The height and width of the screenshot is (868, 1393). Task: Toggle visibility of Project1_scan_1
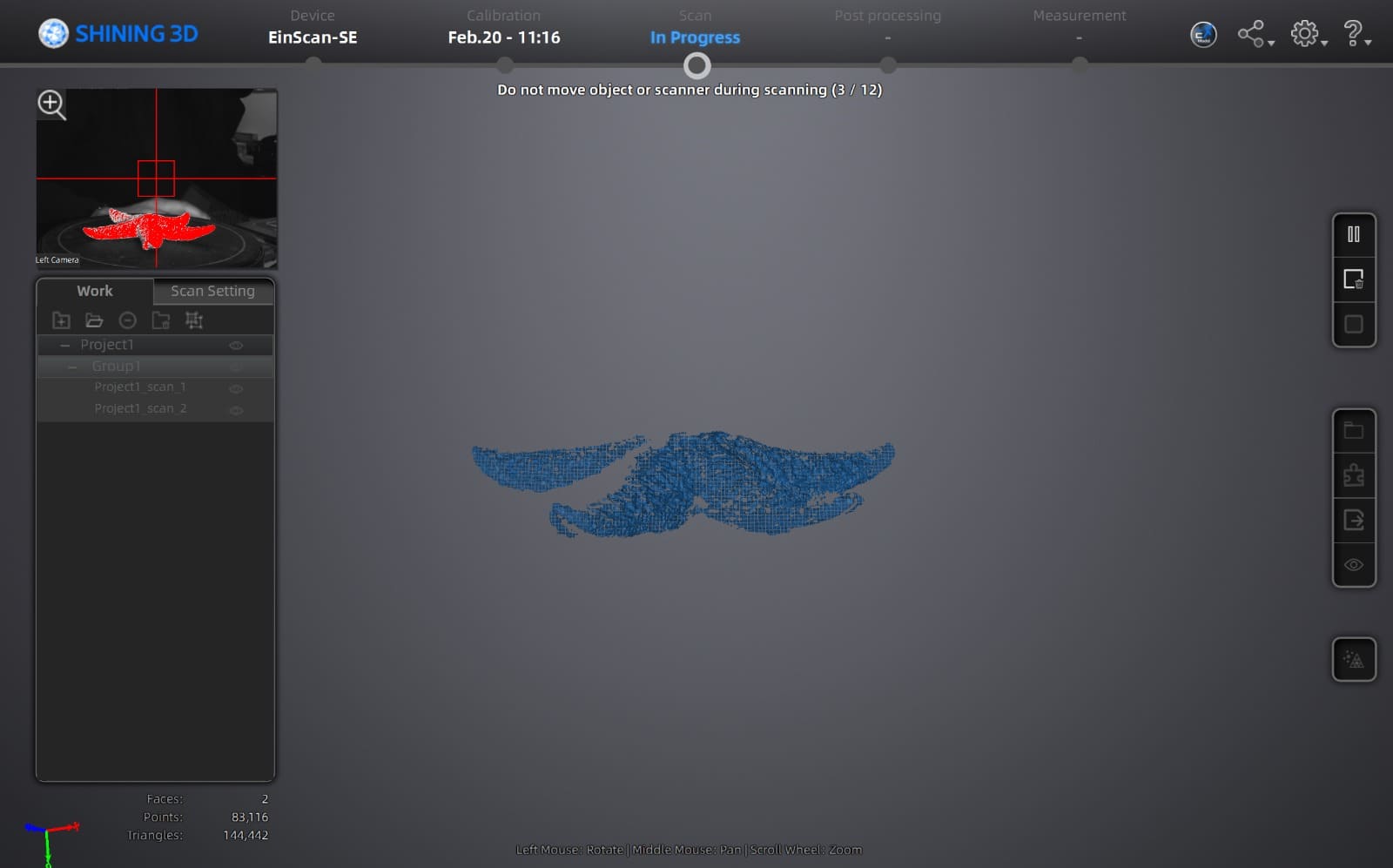(x=236, y=388)
